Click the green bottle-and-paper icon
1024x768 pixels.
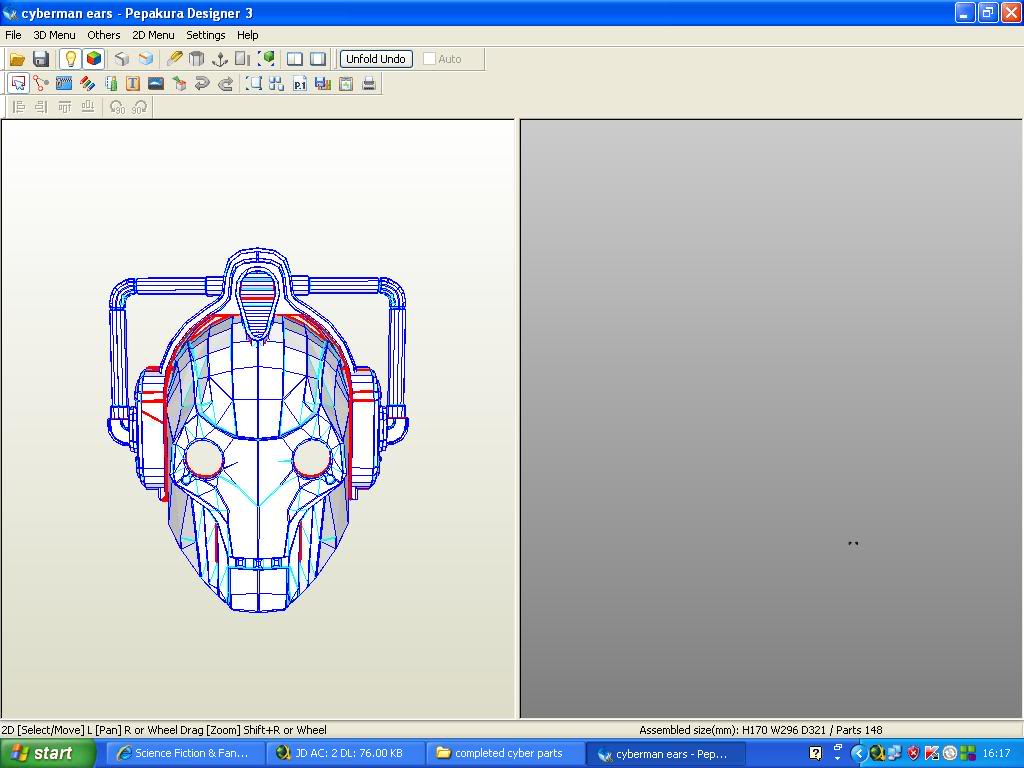[110, 84]
